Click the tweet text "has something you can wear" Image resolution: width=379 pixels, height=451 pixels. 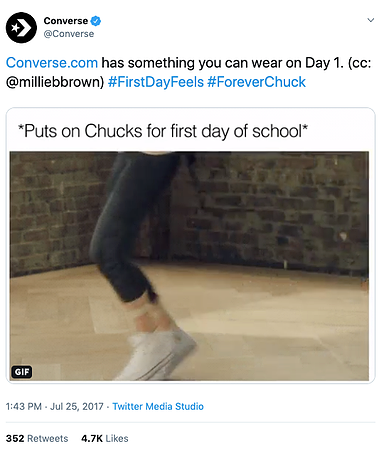[190, 63]
